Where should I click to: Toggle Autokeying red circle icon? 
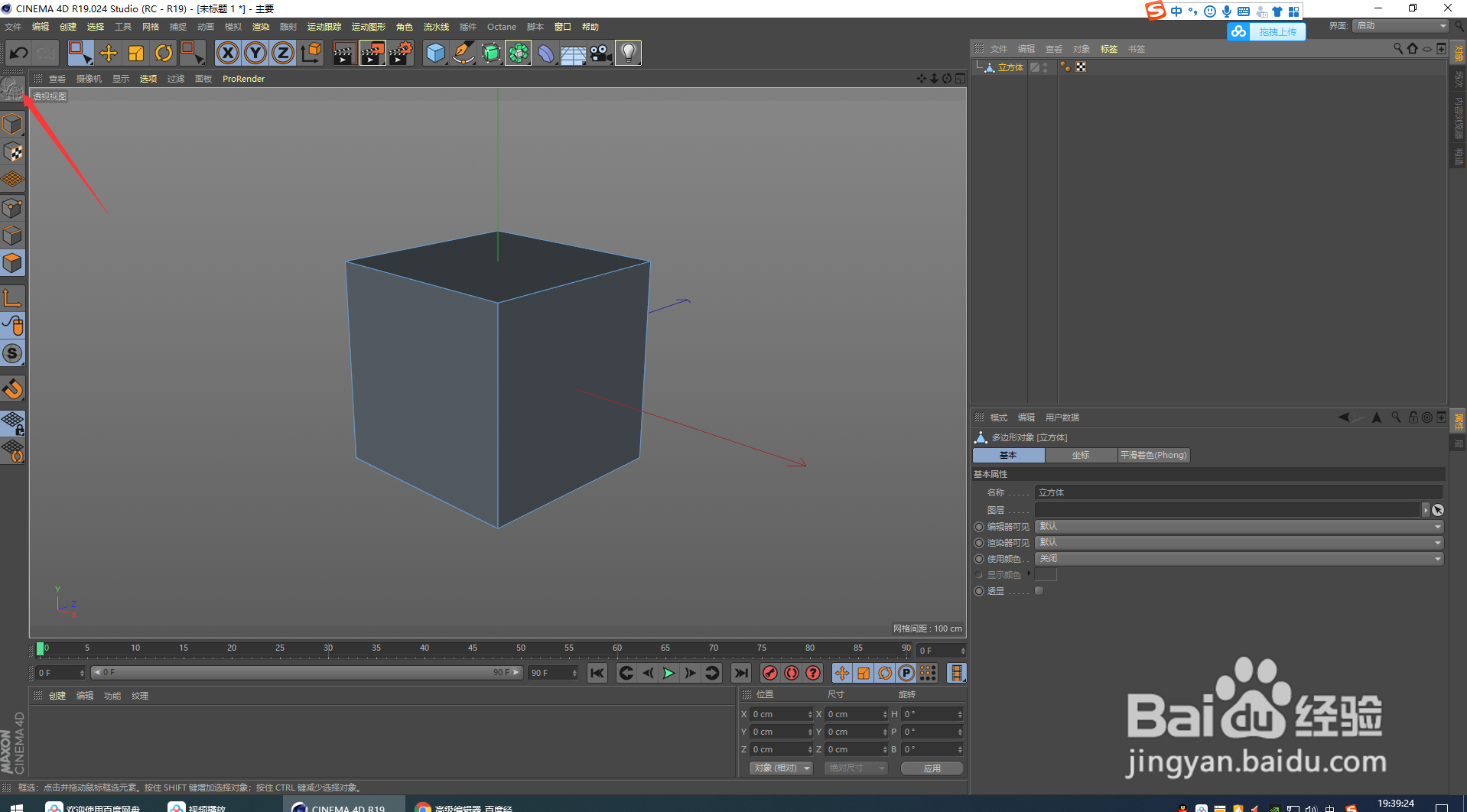click(x=792, y=673)
